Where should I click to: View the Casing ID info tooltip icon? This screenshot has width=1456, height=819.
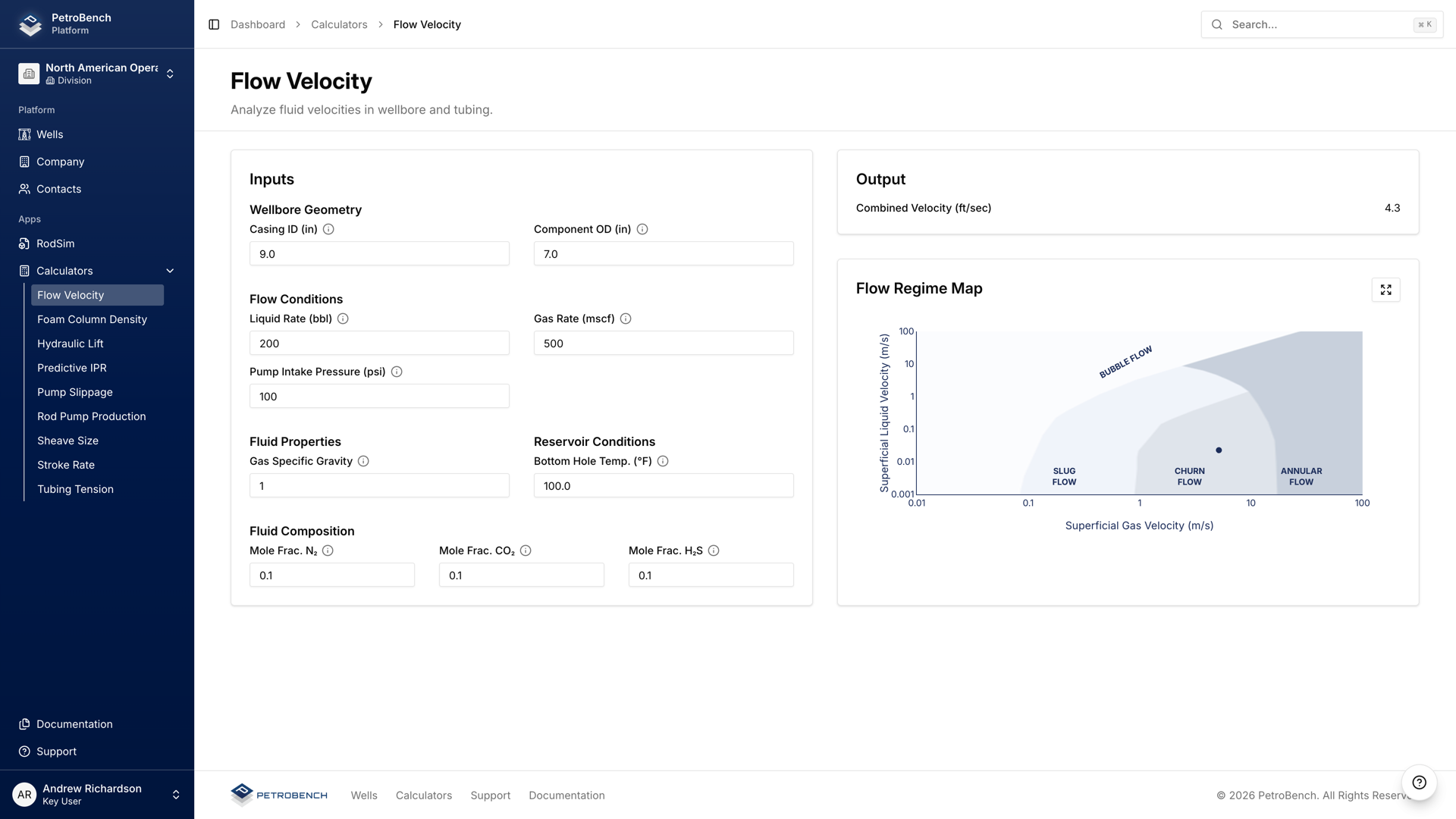point(328,229)
